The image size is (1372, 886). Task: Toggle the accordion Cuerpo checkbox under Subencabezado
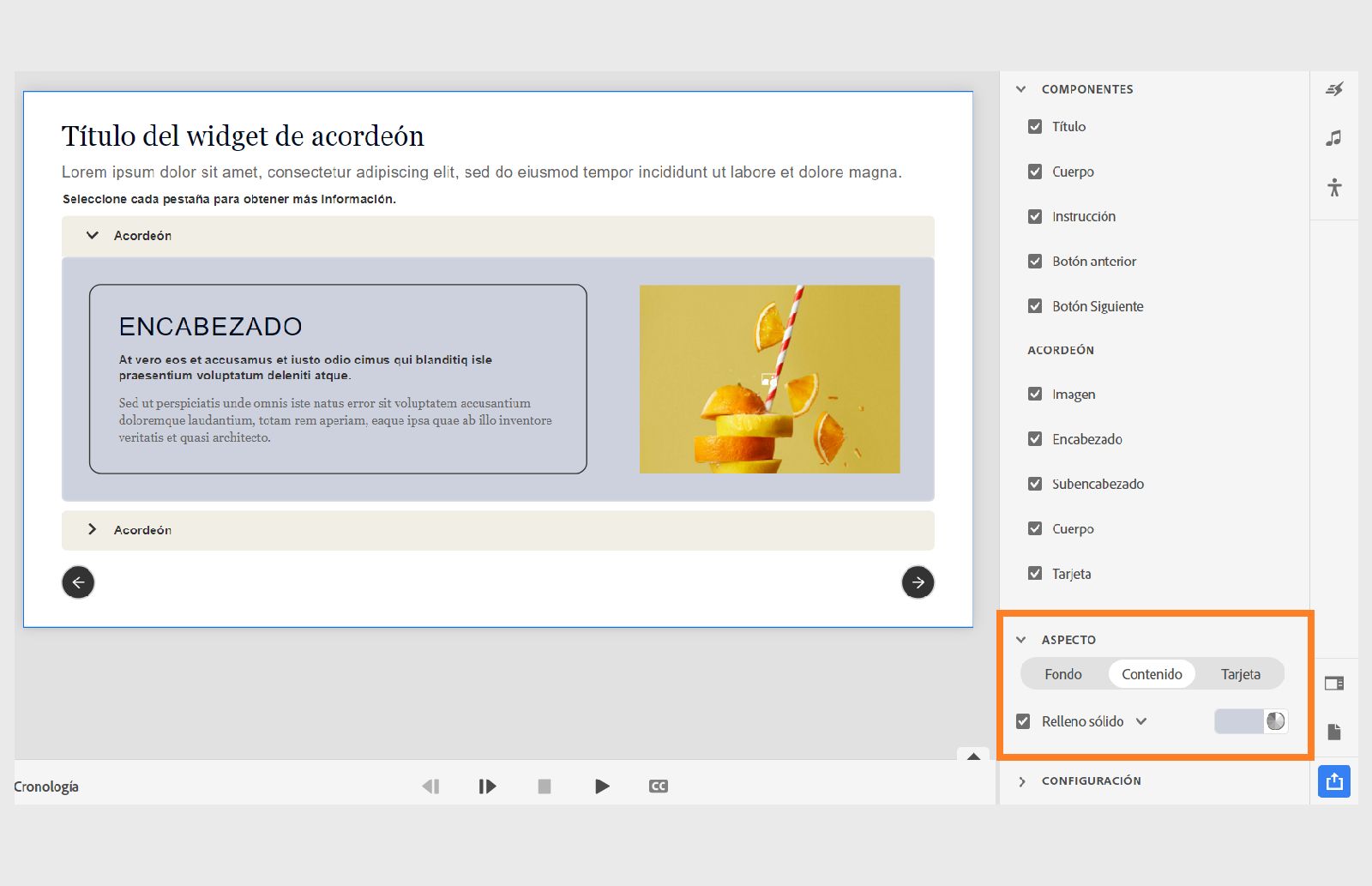tap(1035, 529)
